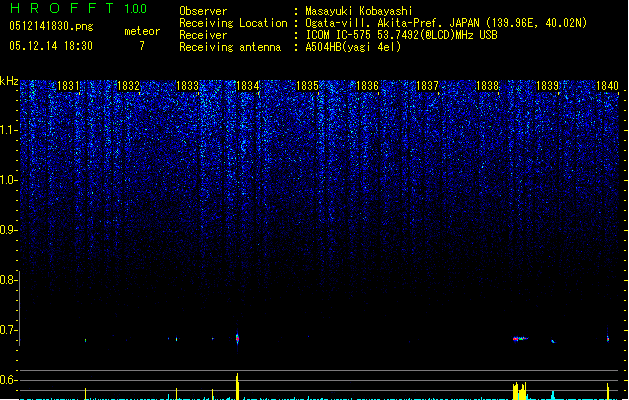Click the 1836 time marker

click(367, 86)
